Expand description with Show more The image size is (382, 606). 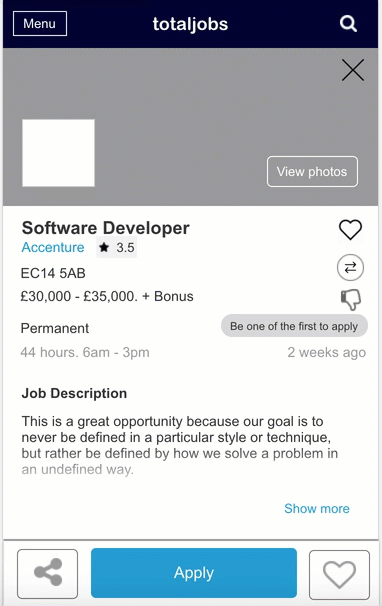[317, 509]
